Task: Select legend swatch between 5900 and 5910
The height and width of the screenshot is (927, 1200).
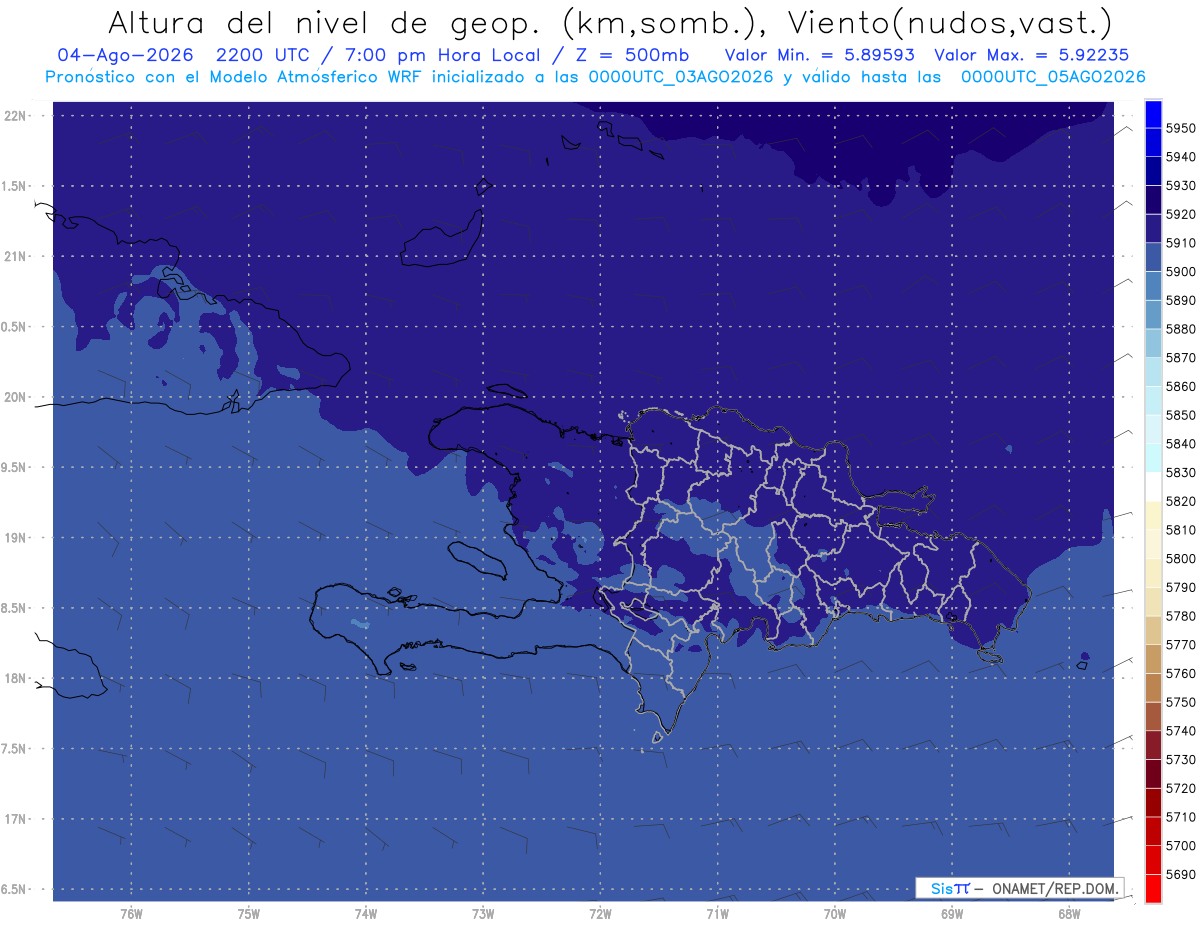Action: tap(1153, 258)
